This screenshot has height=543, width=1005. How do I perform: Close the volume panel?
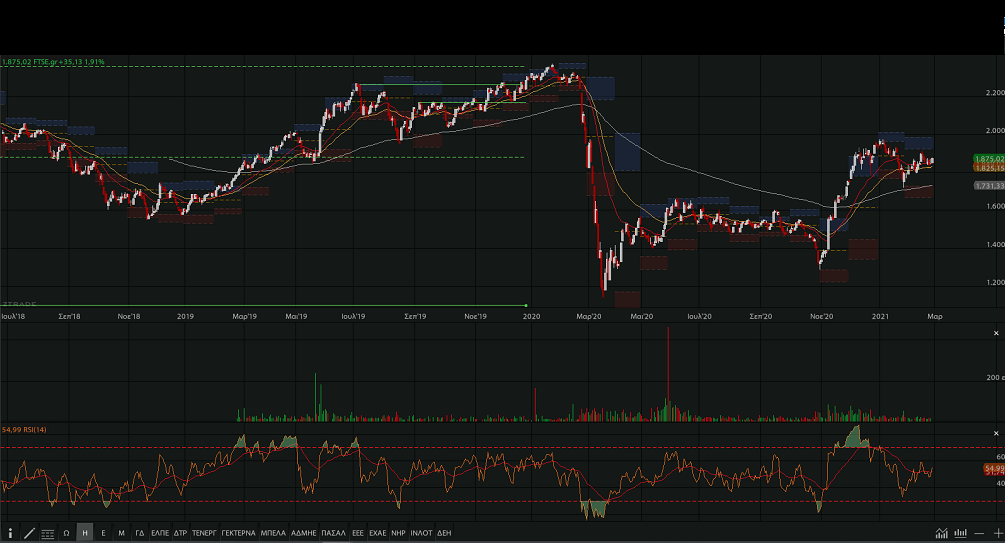point(995,333)
